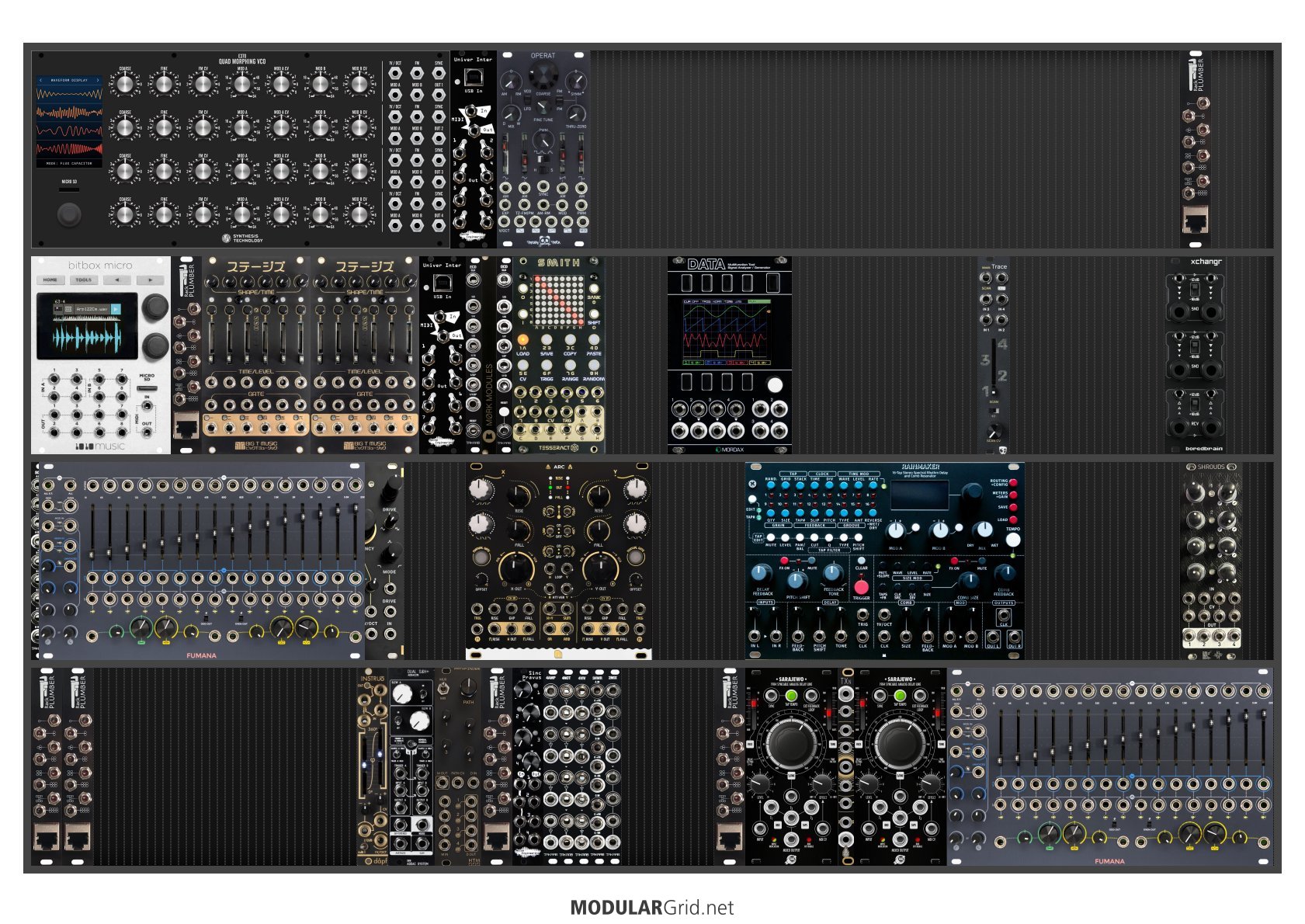The height and width of the screenshot is (924, 1305).
Task: Click USB In port on top-row Univer Inter
Action: 474,77
